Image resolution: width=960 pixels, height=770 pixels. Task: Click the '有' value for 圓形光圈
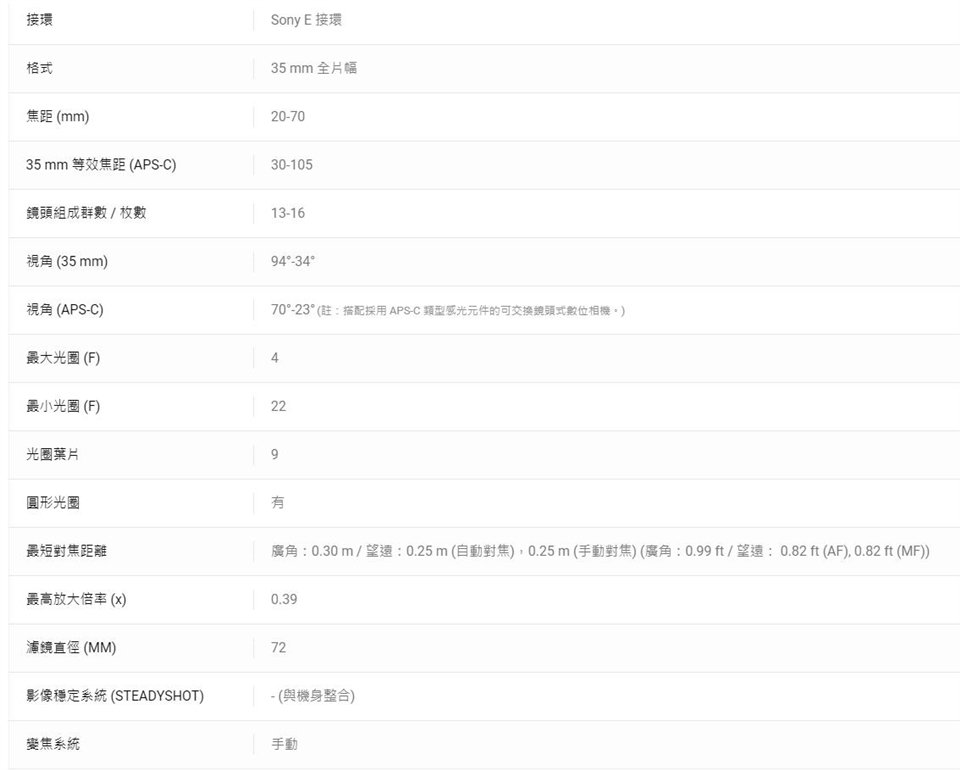pos(277,503)
